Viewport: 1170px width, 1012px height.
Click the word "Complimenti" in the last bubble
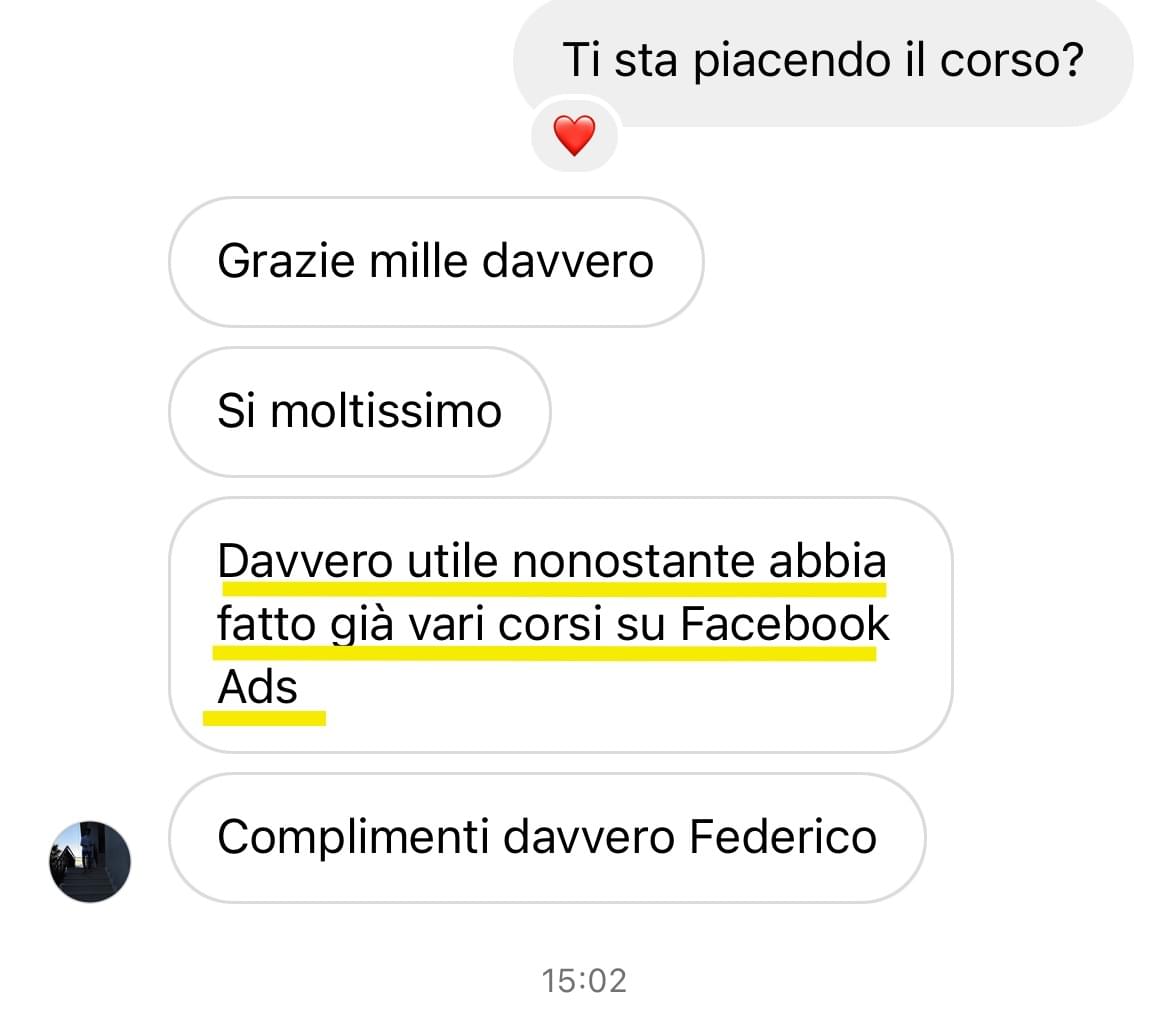pos(353,837)
